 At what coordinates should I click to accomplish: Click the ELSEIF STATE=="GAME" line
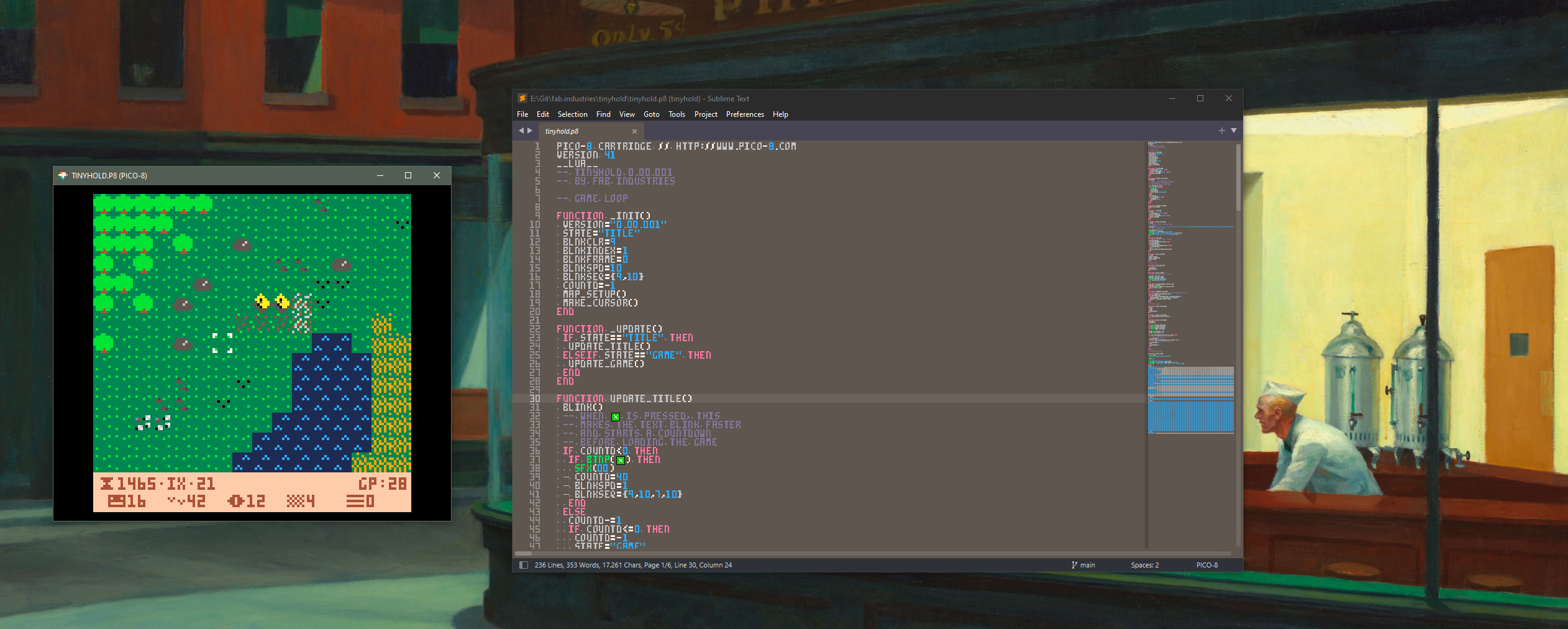pyautogui.click(x=637, y=355)
